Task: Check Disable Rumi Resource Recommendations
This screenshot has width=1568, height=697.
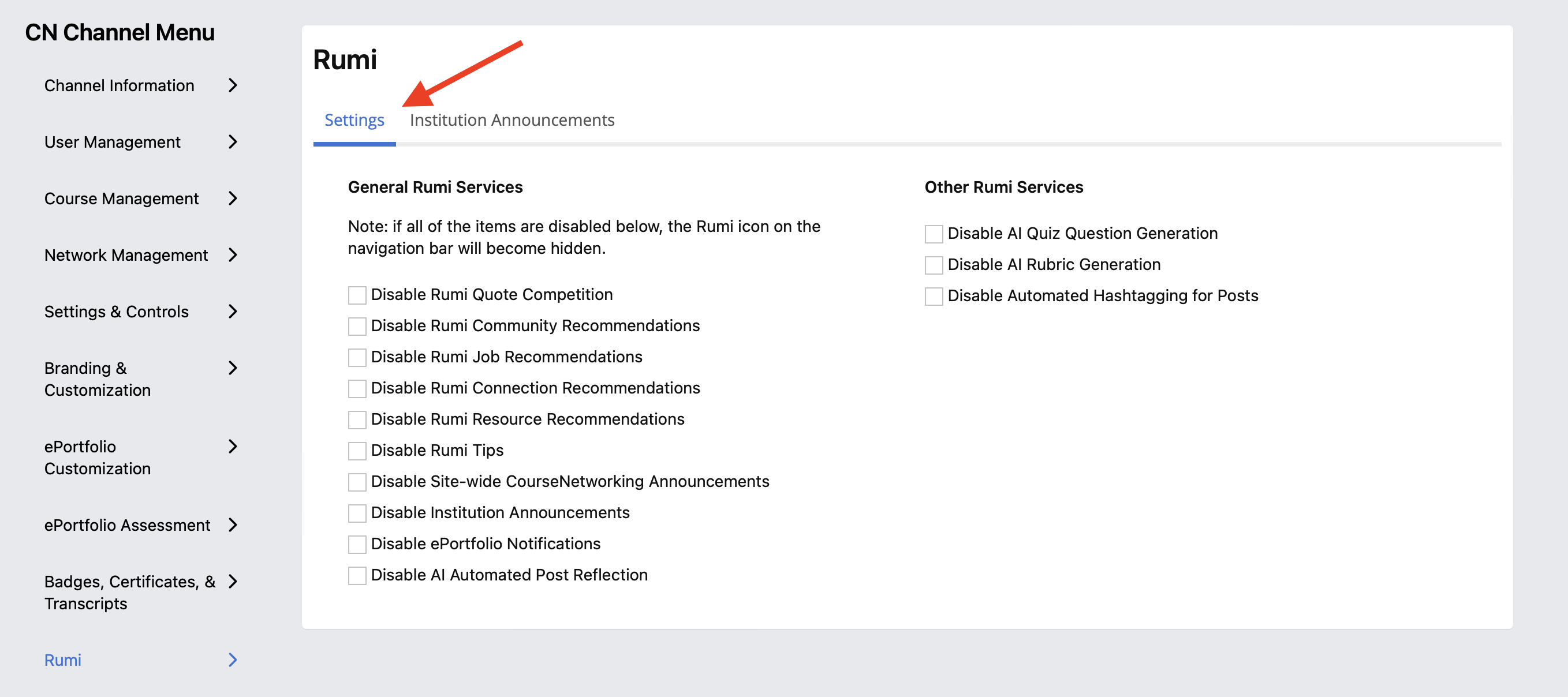Action: tap(357, 420)
